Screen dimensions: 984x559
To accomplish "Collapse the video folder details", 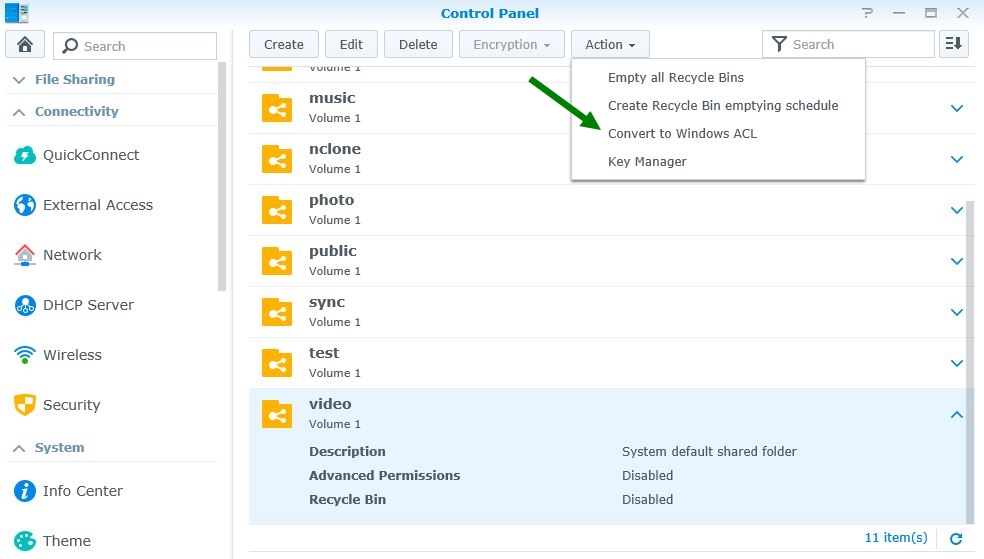I will click(x=956, y=414).
